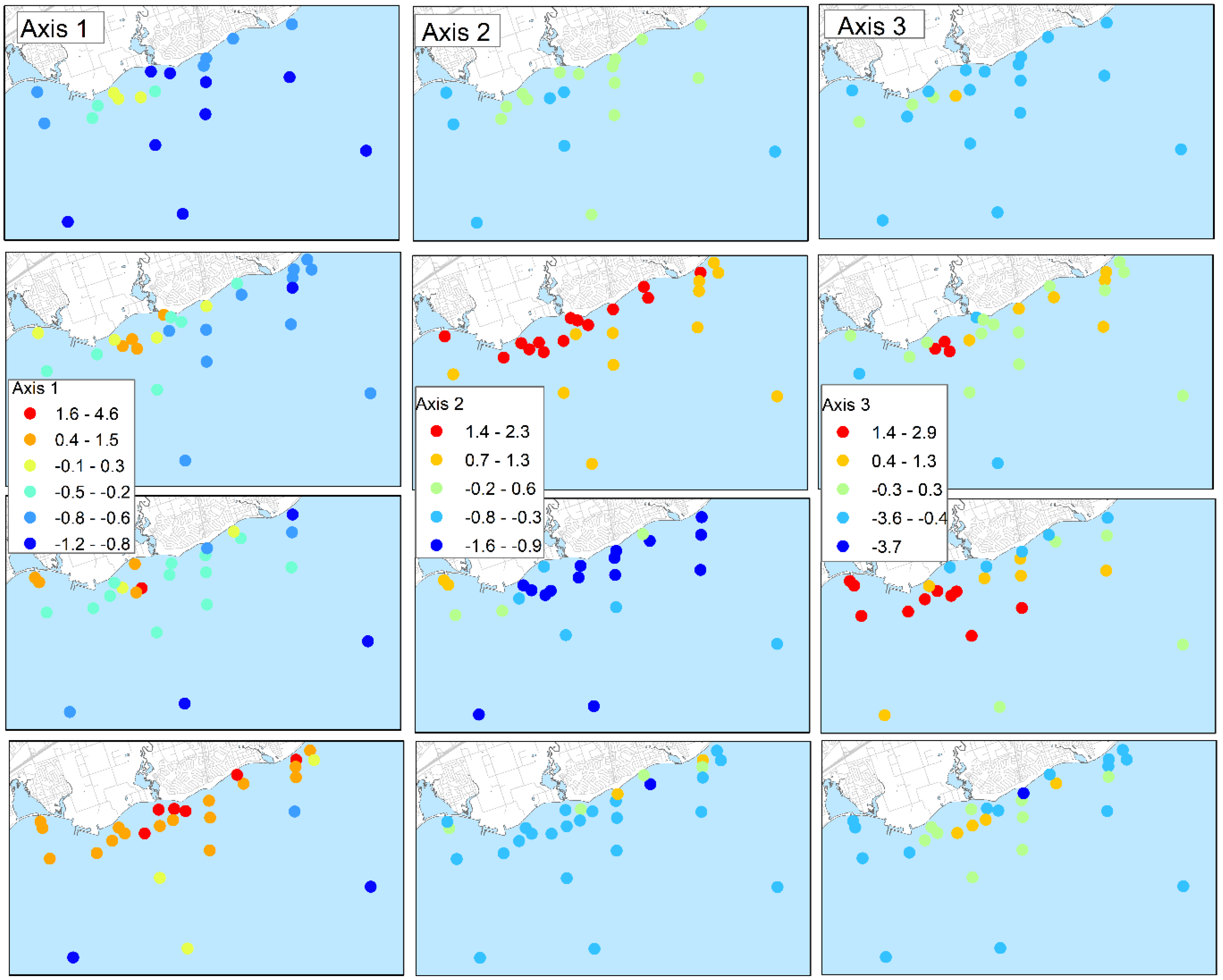Click the "Axis 3" legend heading
Screen dimensions: 1223x980
pyautogui.click(x=846, y=405)
